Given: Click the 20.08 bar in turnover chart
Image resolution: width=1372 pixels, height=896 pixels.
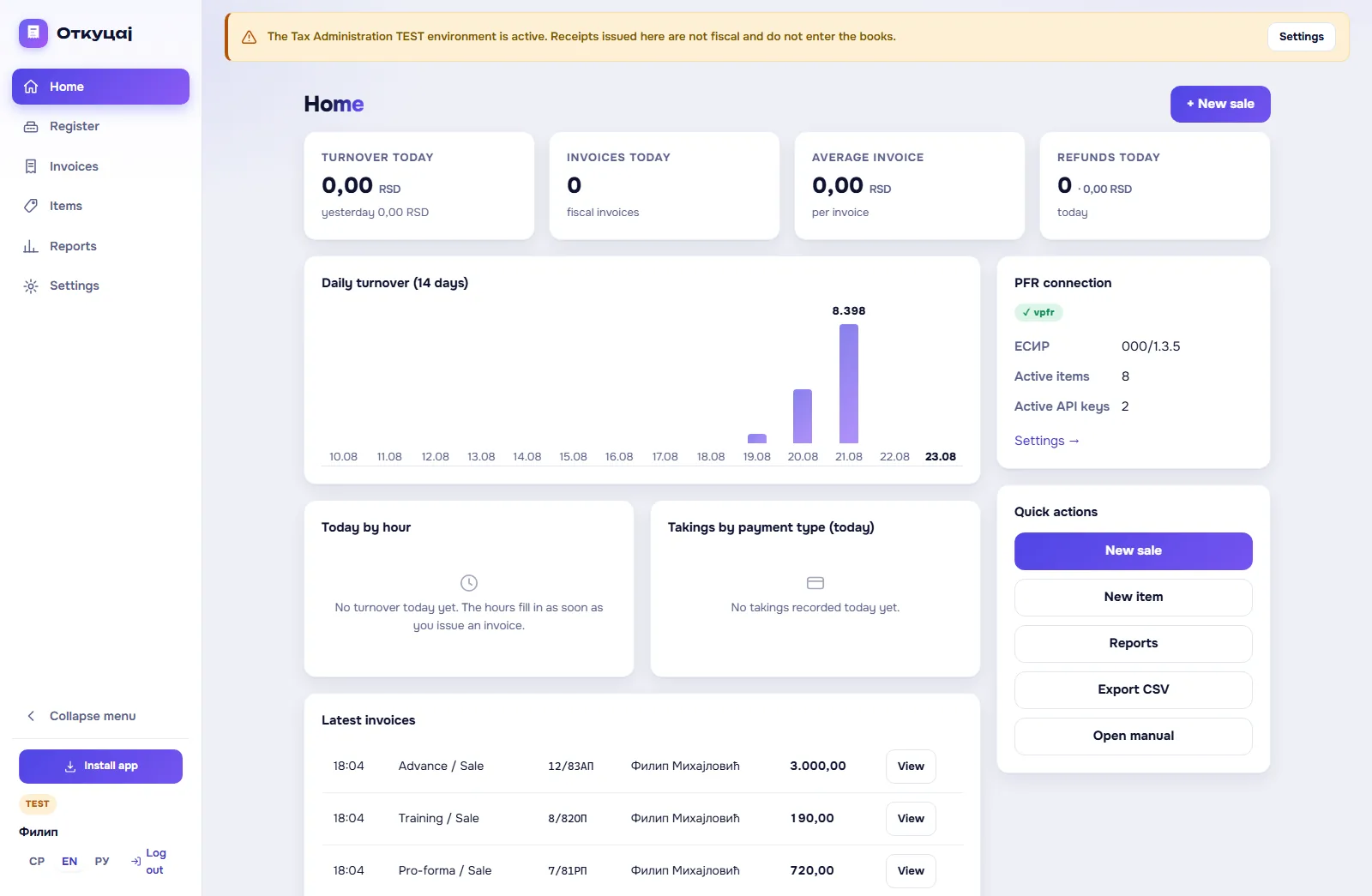Looking at the screenshot, I should (803, 416).
